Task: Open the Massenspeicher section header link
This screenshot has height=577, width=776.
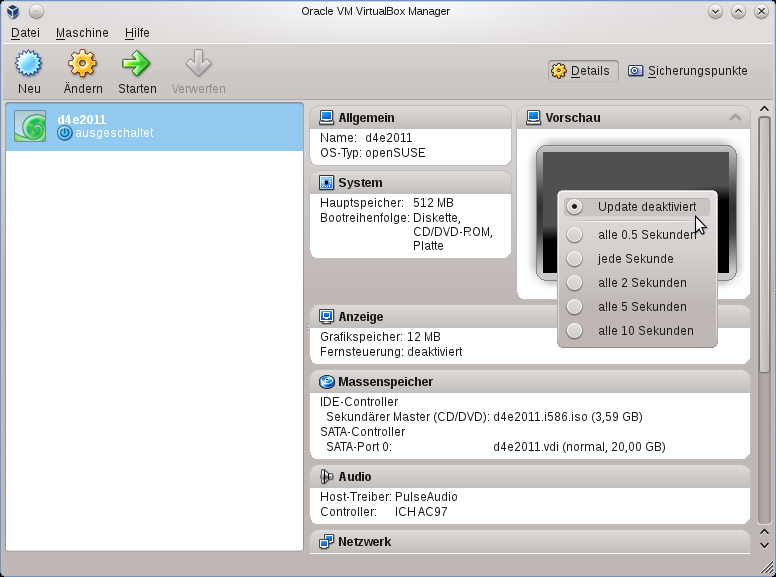Action: point(386,382)
